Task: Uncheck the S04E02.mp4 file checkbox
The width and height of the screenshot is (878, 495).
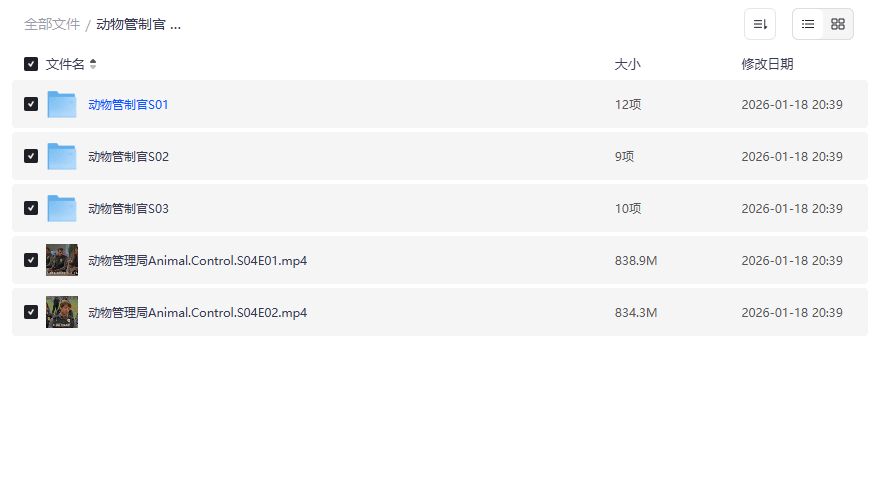Action: click(31, 312)
